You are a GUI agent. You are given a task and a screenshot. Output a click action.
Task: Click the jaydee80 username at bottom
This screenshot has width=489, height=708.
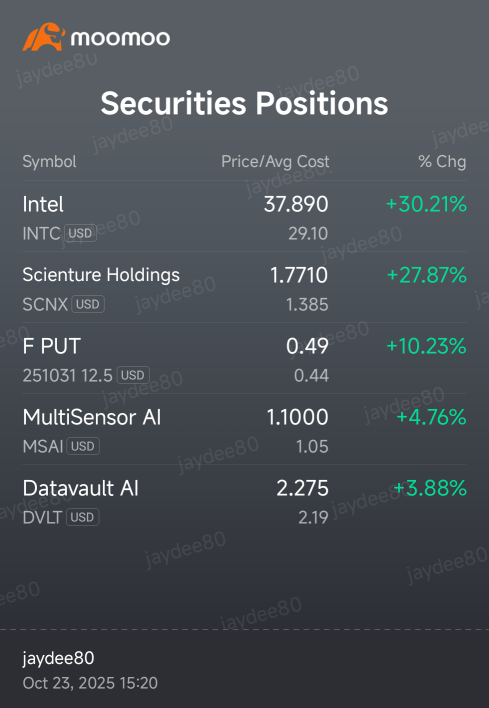[x=58, y=658]
